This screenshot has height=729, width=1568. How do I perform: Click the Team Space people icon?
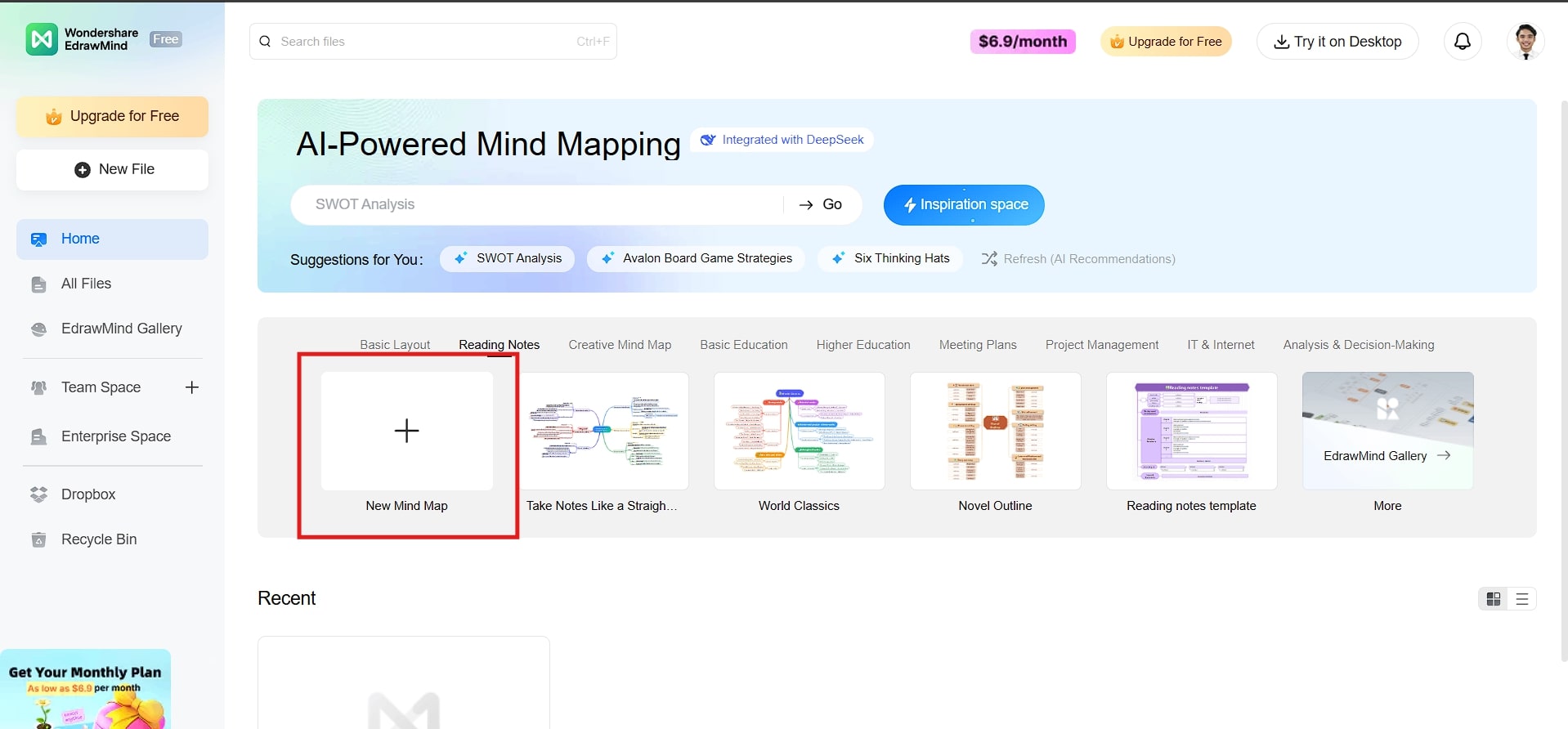pos(38,387)
